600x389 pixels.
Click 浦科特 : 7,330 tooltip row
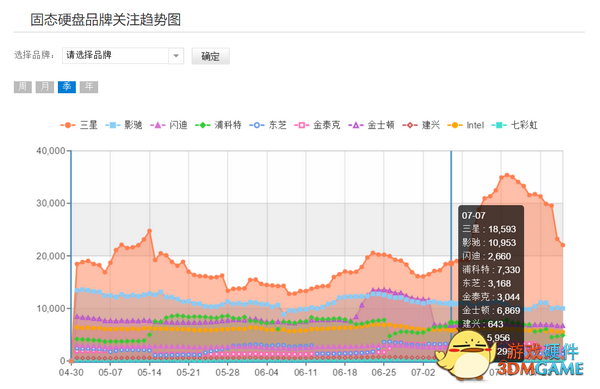[491, 270]
